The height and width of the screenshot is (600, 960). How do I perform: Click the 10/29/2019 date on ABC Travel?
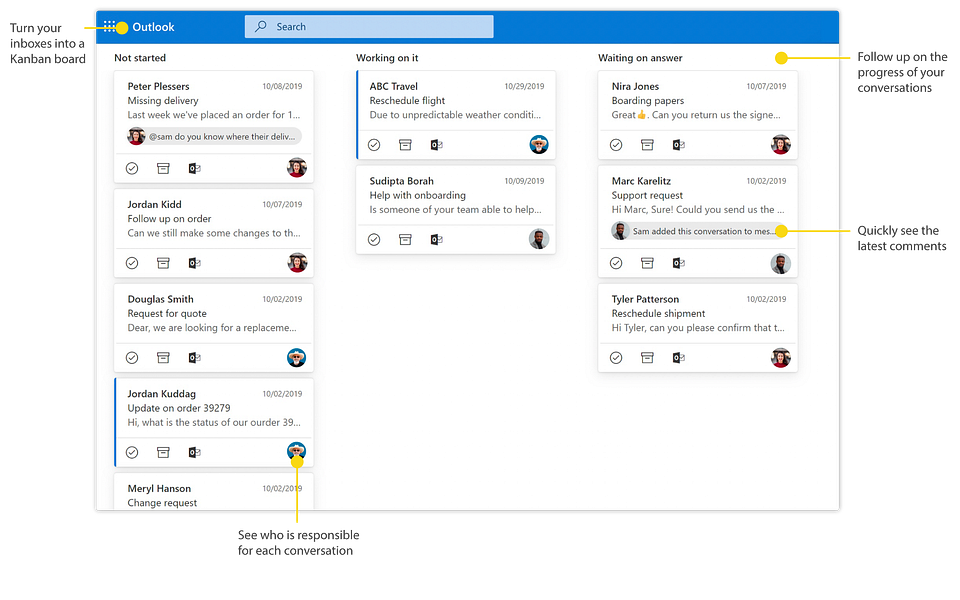pyautogui.click(x=524, y=86)
